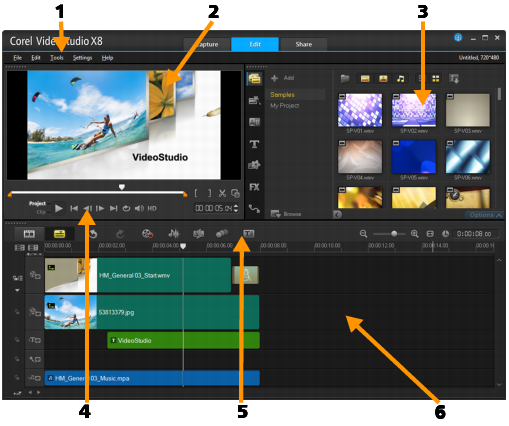Open the Graphic library icon
Screen dimensions: 509x426
(255, 165)
